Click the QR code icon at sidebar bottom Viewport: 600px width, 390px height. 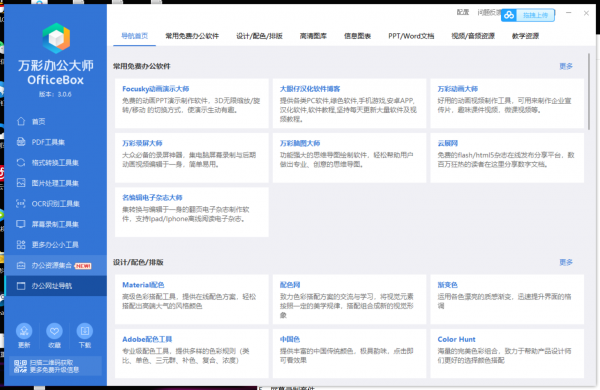(x=20, y=366)
